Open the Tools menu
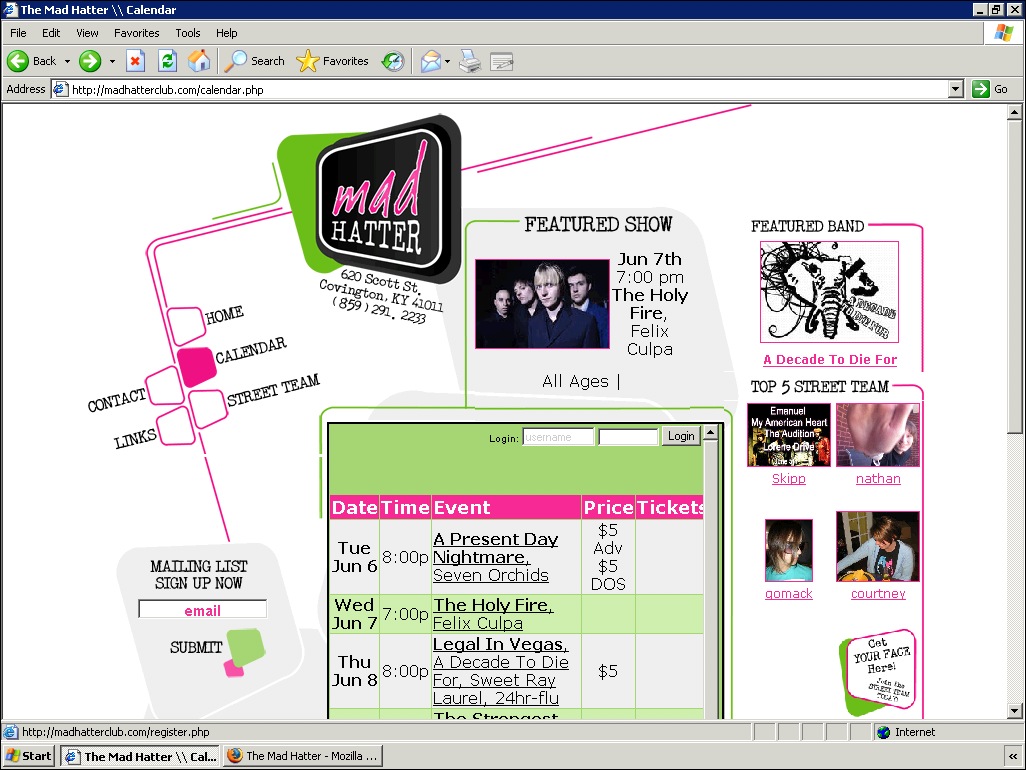This screenshot has width=1026, height=770. (x=188, y=33)
